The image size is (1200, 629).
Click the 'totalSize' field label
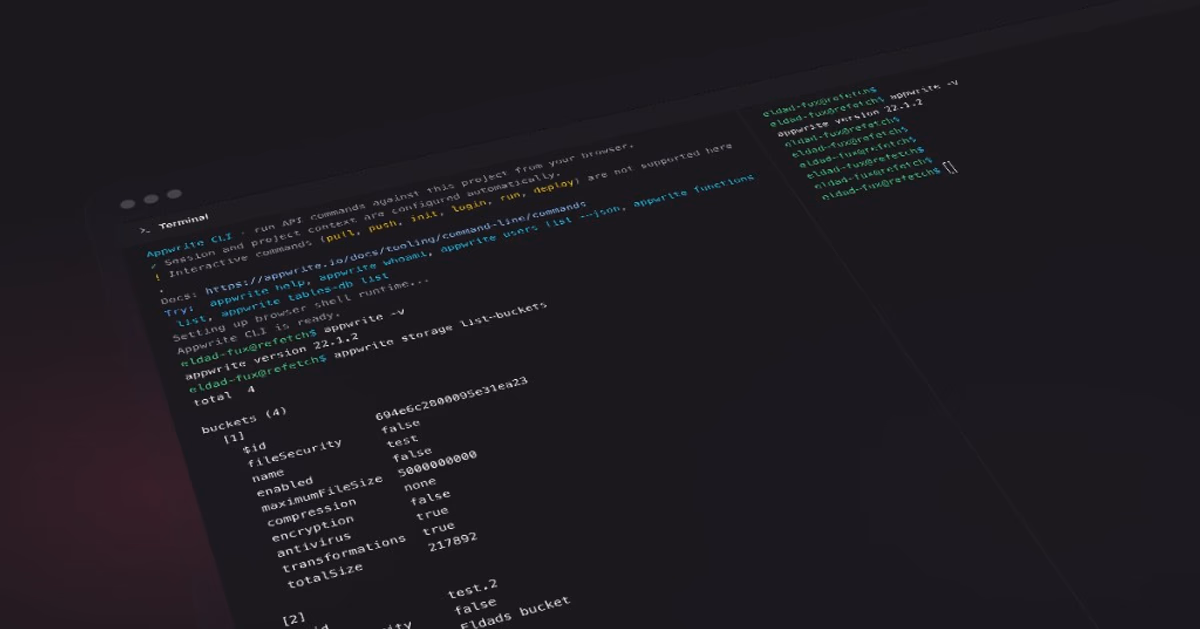click(x=325, y=575)
